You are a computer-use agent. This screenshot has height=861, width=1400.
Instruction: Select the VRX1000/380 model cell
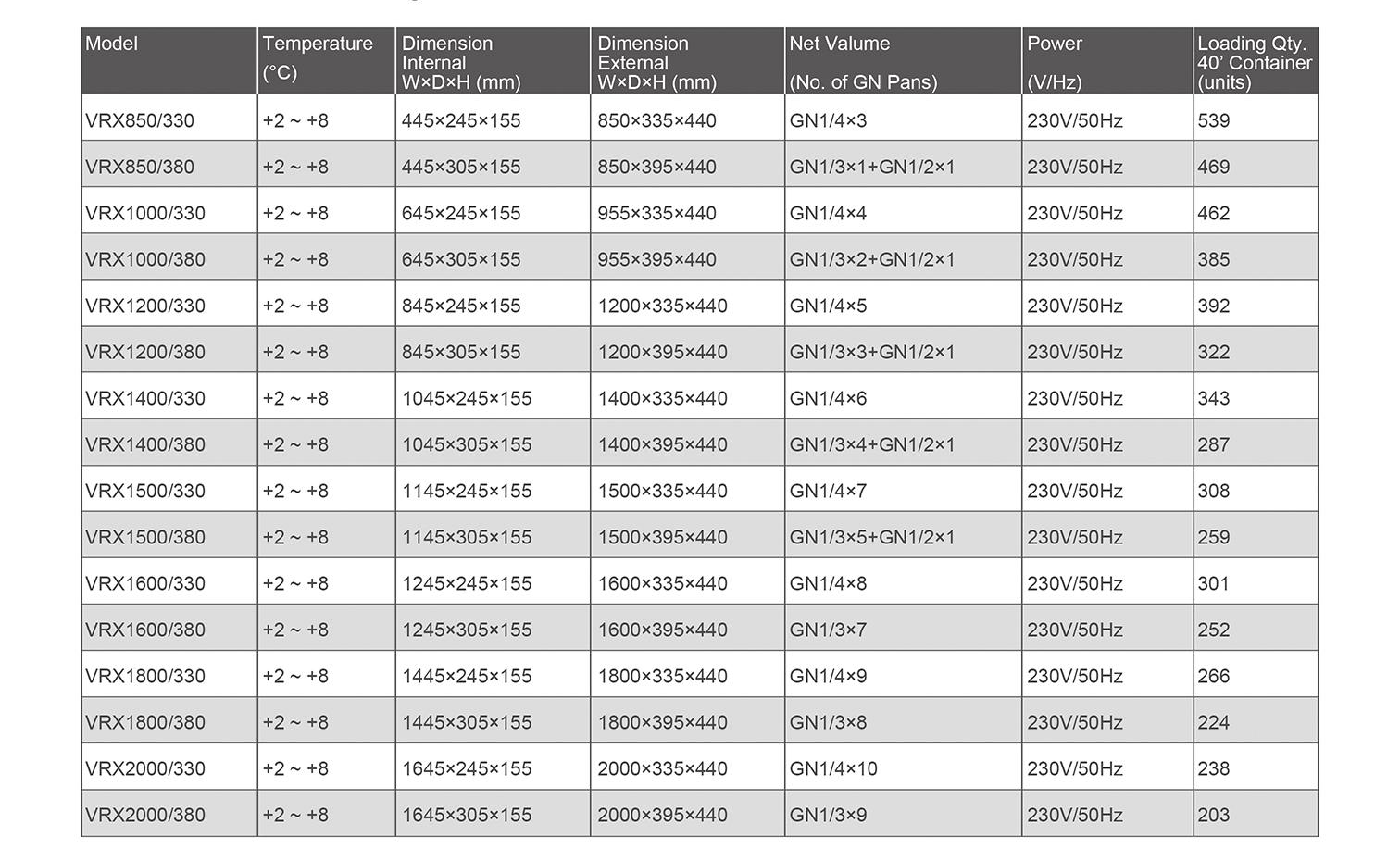tap(145, 259)
